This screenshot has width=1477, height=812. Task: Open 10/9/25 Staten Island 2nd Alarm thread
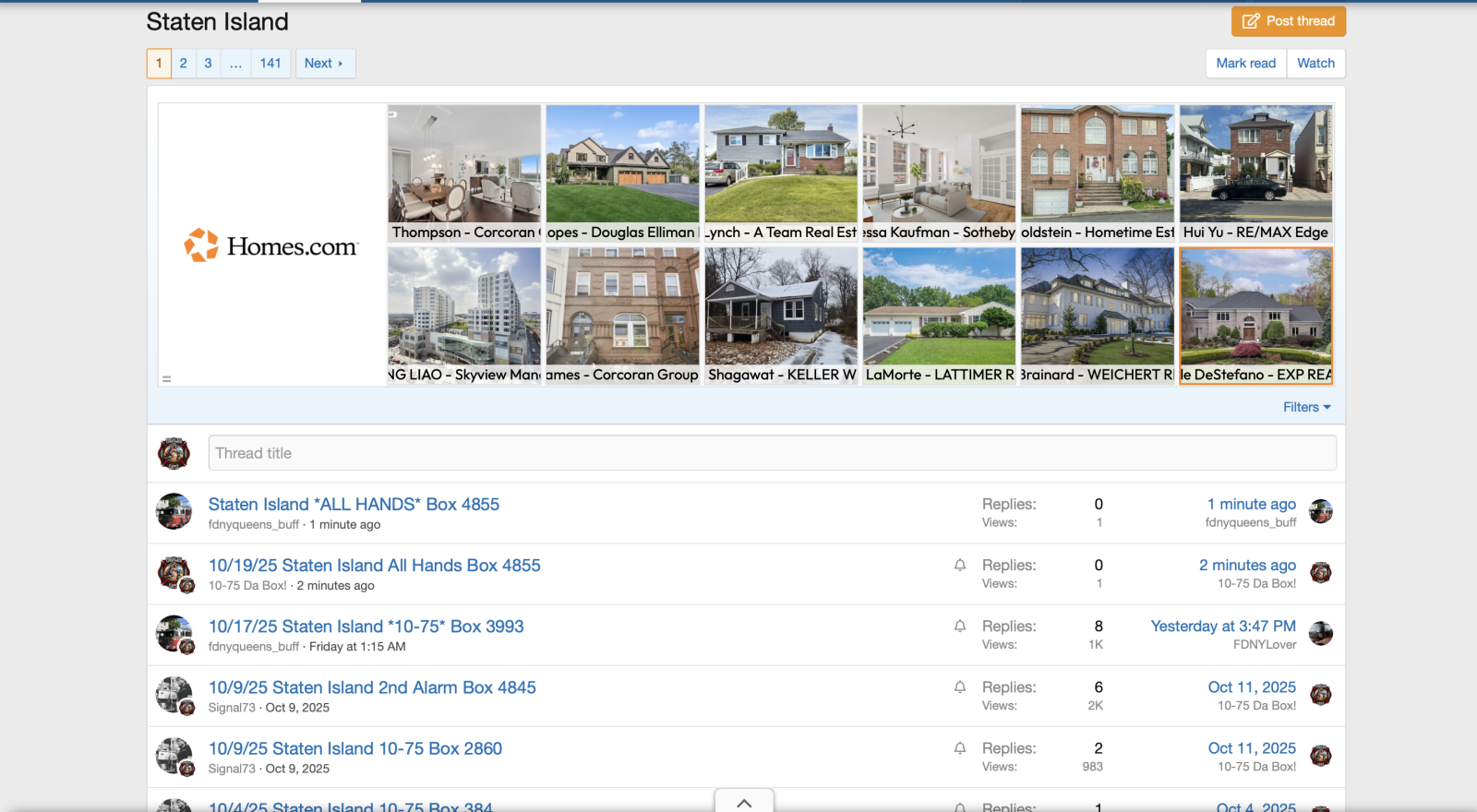pyautogui.click(x=372, y=687)
